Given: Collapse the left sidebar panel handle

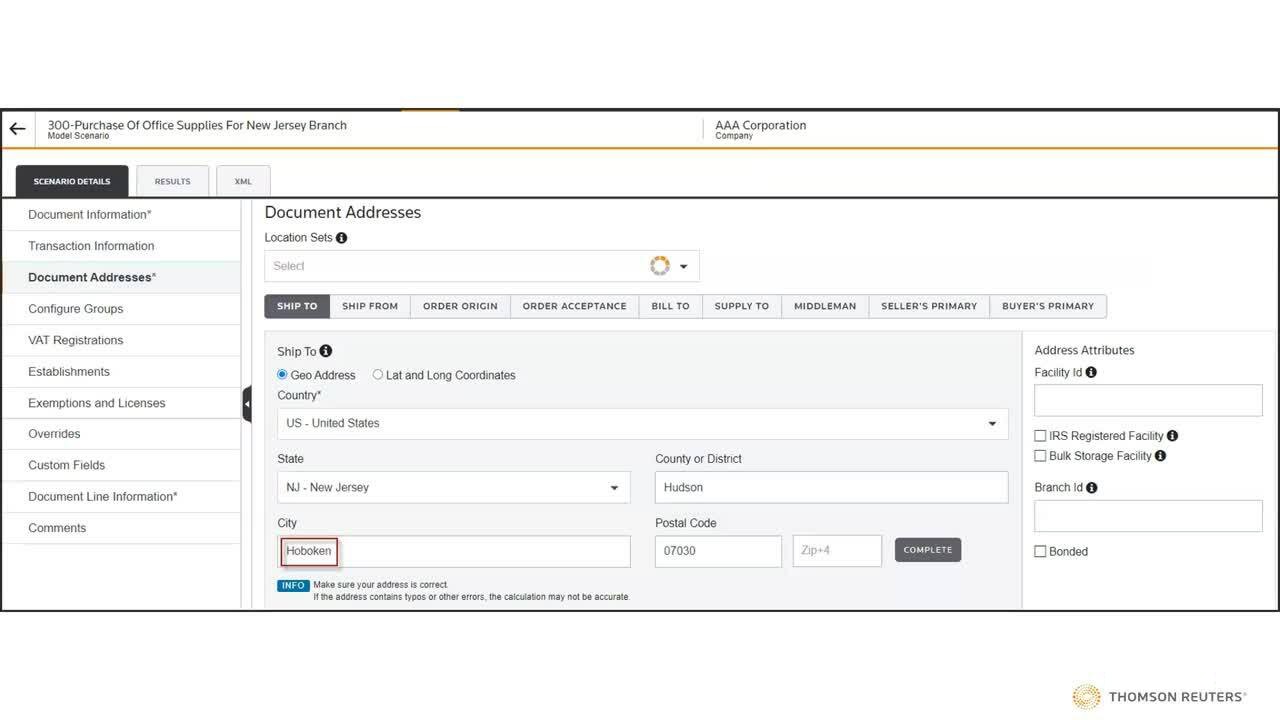Looking at the screenshot, I should coord(246,404).
